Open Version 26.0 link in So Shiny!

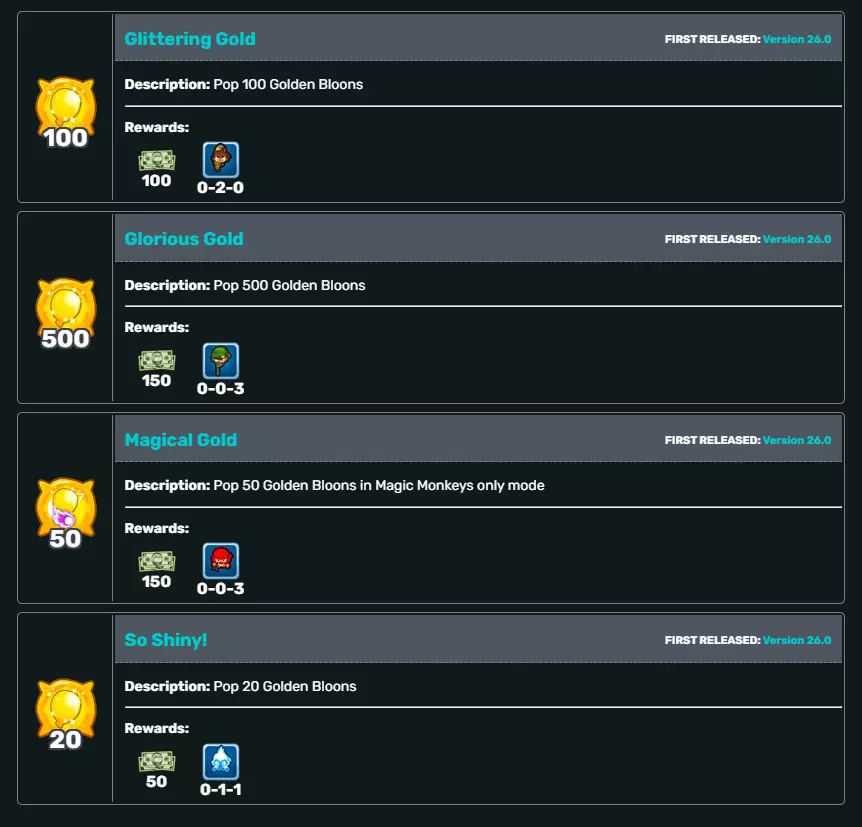tap(797, 640)
